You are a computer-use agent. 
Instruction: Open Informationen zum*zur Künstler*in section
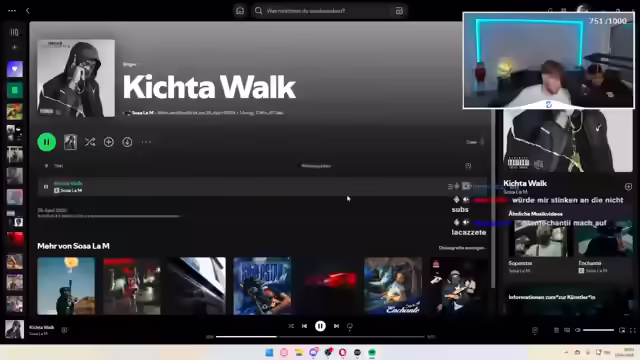(551, 297)
